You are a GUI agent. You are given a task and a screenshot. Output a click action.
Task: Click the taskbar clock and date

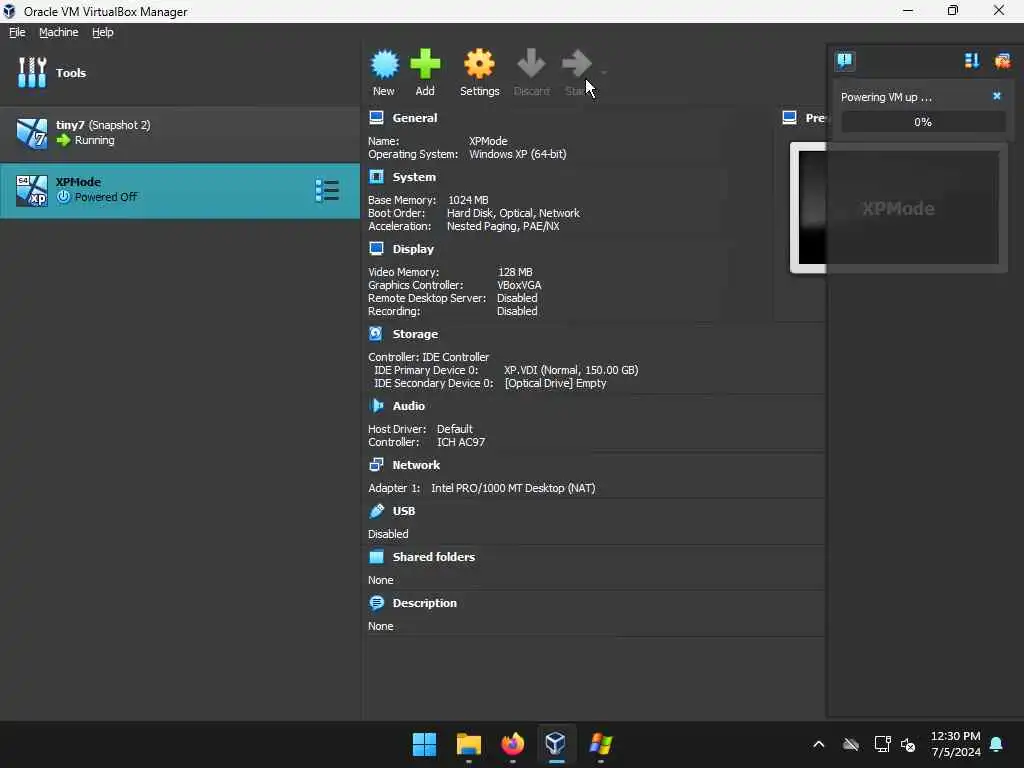click(x=955, y=744)
